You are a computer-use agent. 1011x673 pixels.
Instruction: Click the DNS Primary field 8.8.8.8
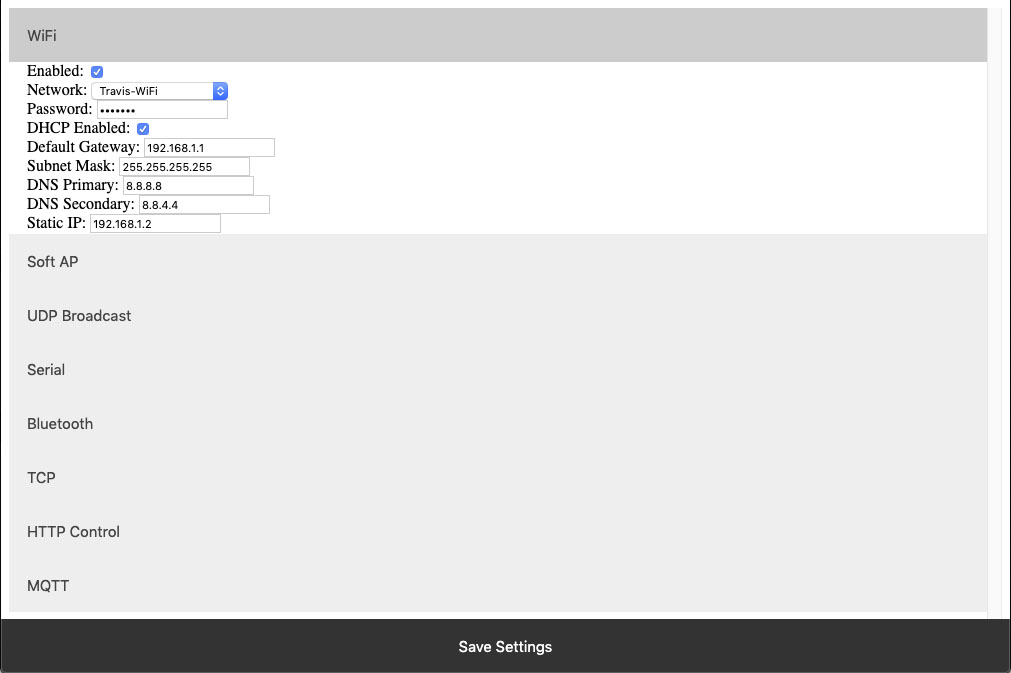188,186
